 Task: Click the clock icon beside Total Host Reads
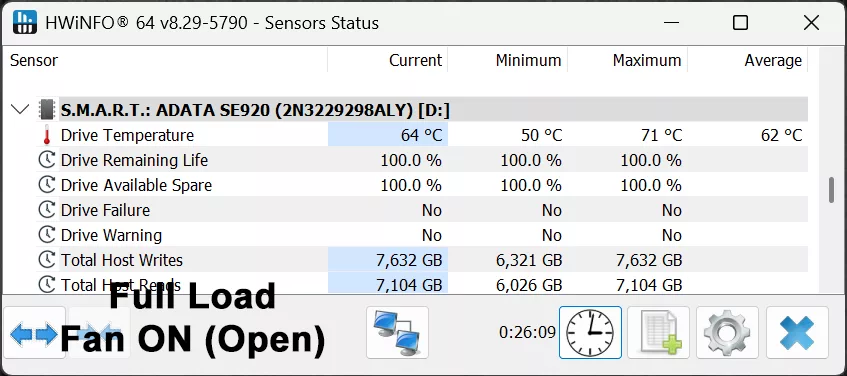pos(47,284)
